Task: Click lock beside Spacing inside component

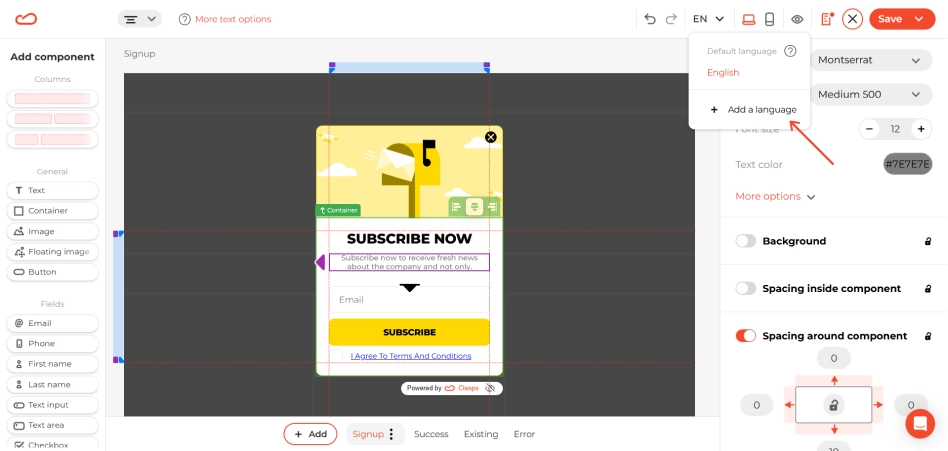Action: pyautogui.click(x=928, y=288)
